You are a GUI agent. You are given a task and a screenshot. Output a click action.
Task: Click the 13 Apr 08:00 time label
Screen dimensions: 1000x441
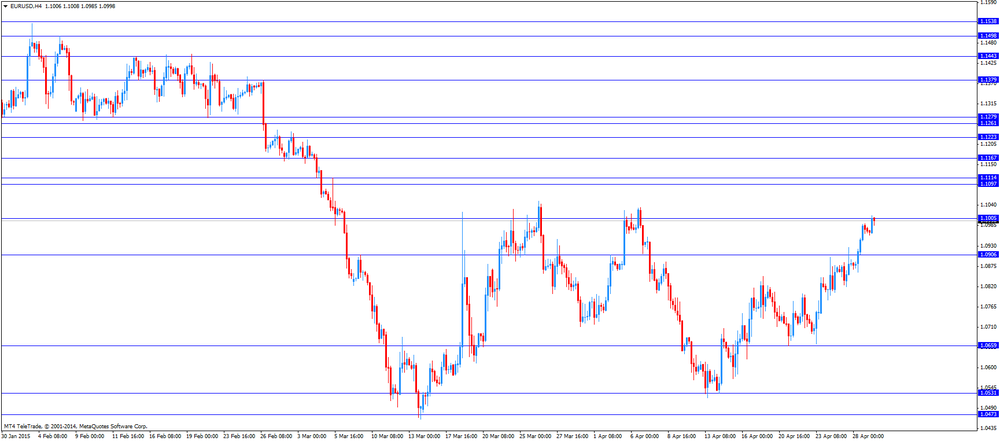722,437
